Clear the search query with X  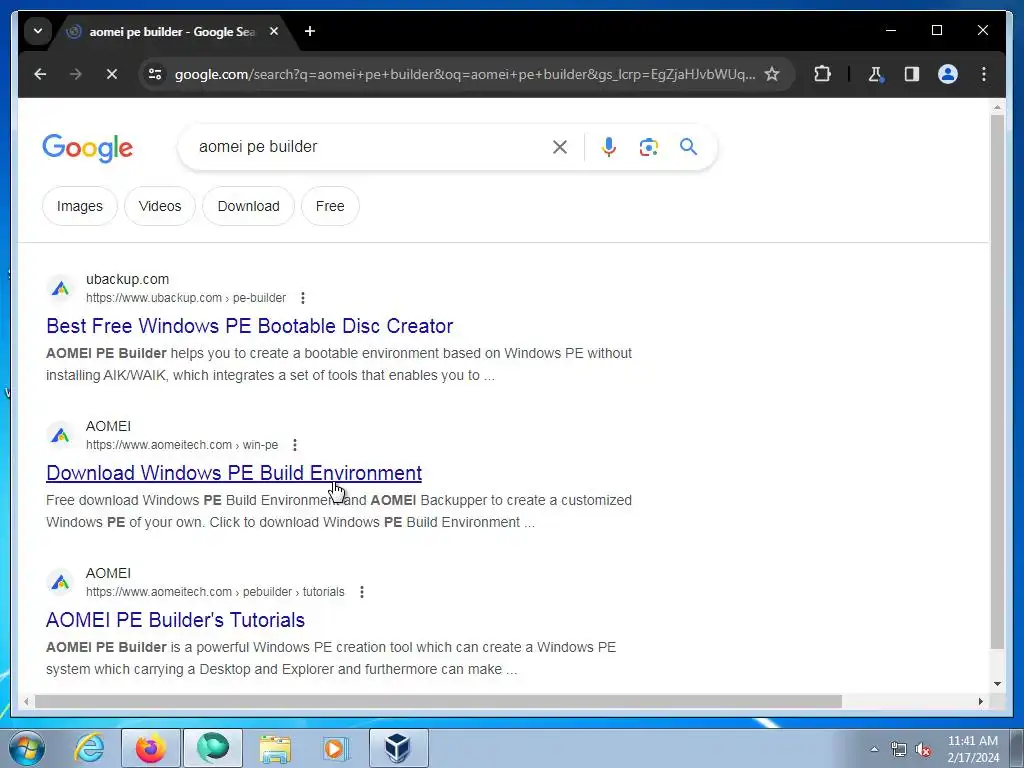coord(560,147)
